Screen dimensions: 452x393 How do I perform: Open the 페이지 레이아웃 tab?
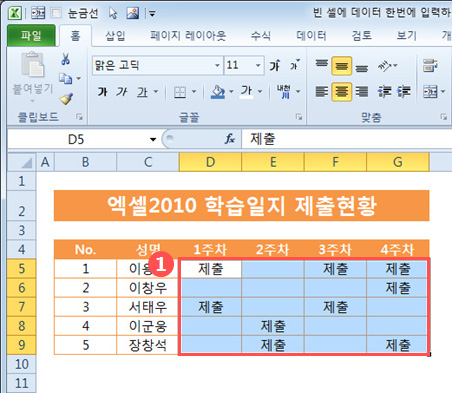tap(188, 35)
